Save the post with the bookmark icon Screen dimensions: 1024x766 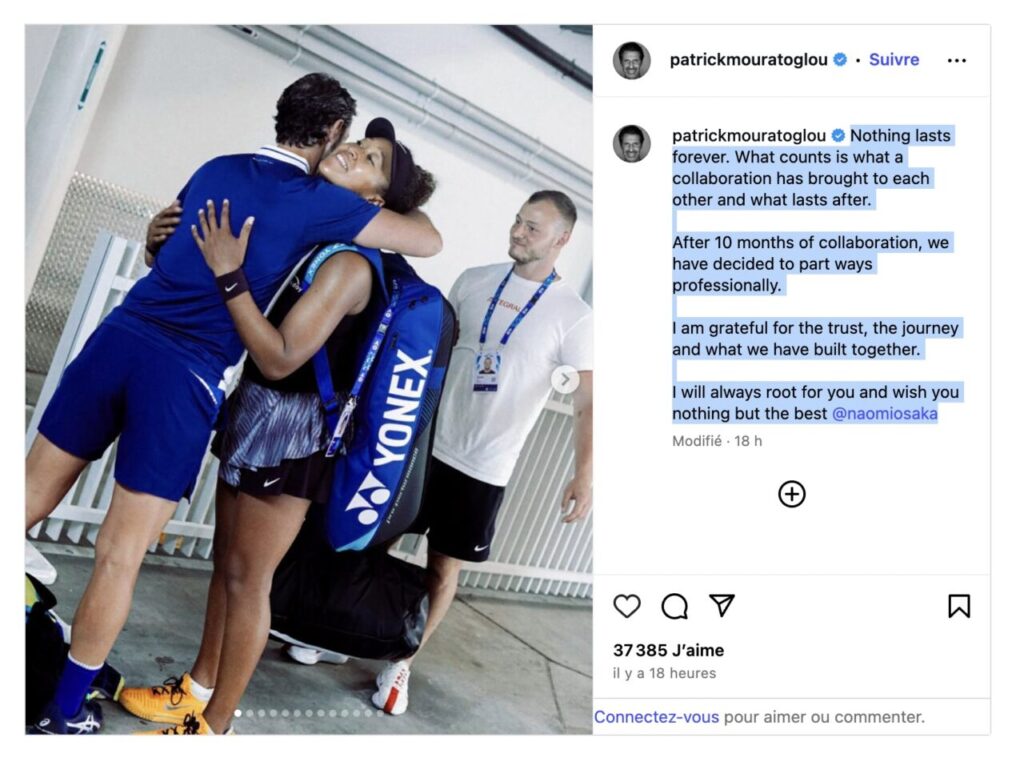coord(959,606)
